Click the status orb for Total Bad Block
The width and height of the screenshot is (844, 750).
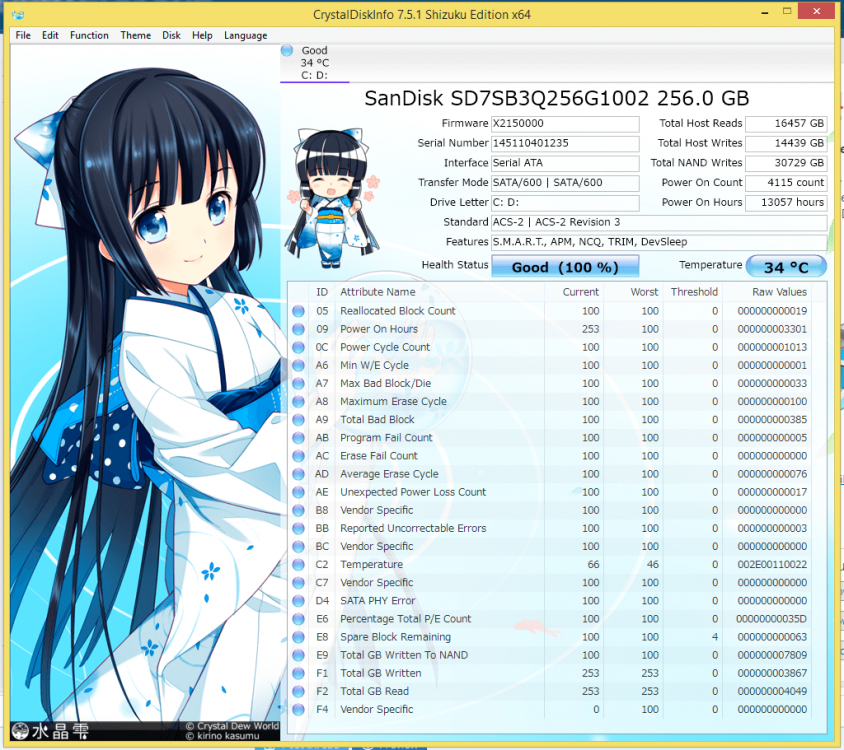tap(298, 419)
